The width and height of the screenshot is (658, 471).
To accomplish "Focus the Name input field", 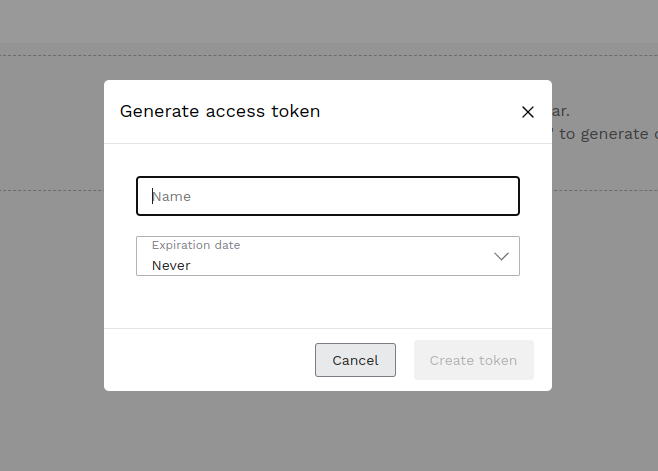I will (x=328, y=196).
